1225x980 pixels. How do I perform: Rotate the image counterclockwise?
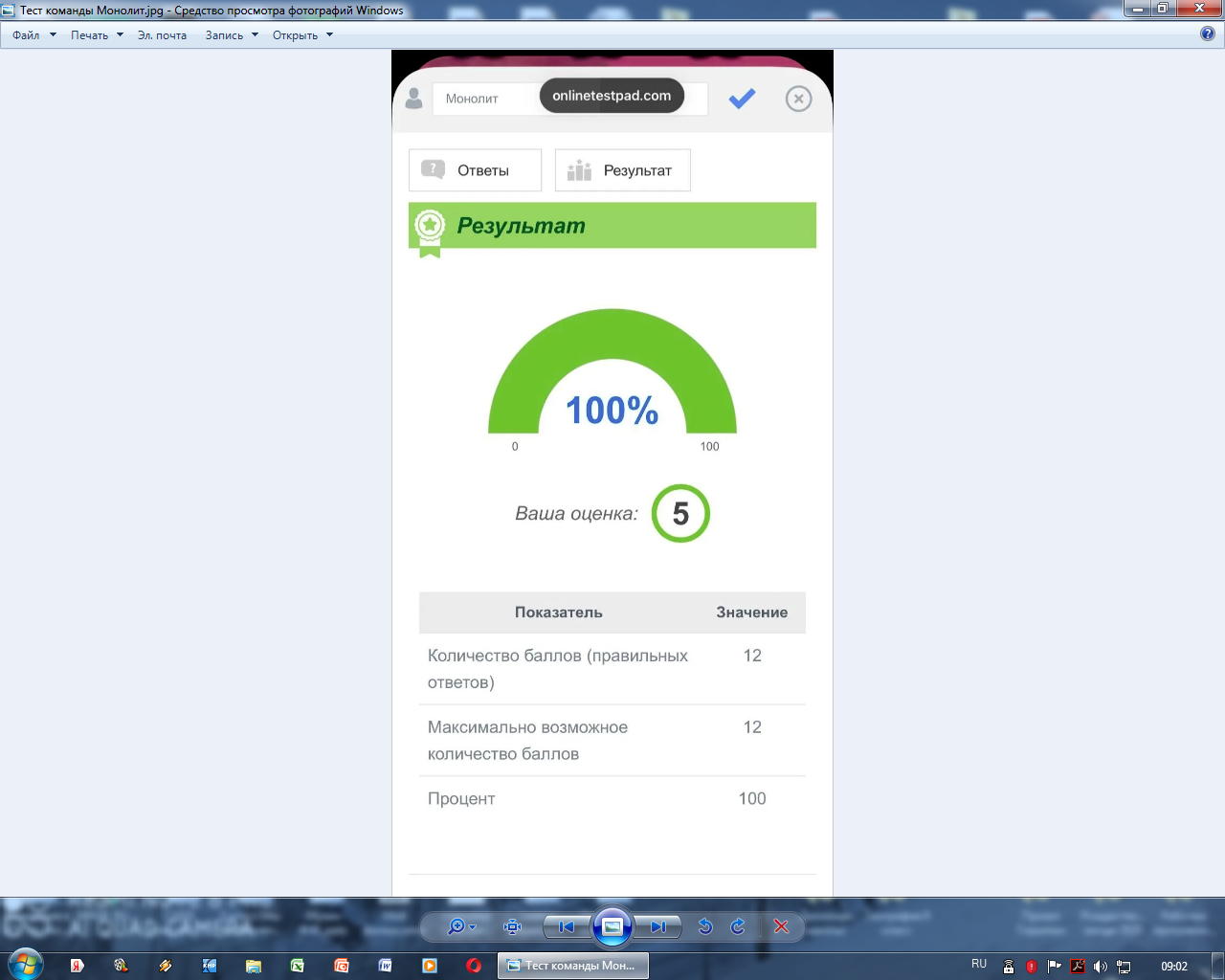(x=705, y=926)
